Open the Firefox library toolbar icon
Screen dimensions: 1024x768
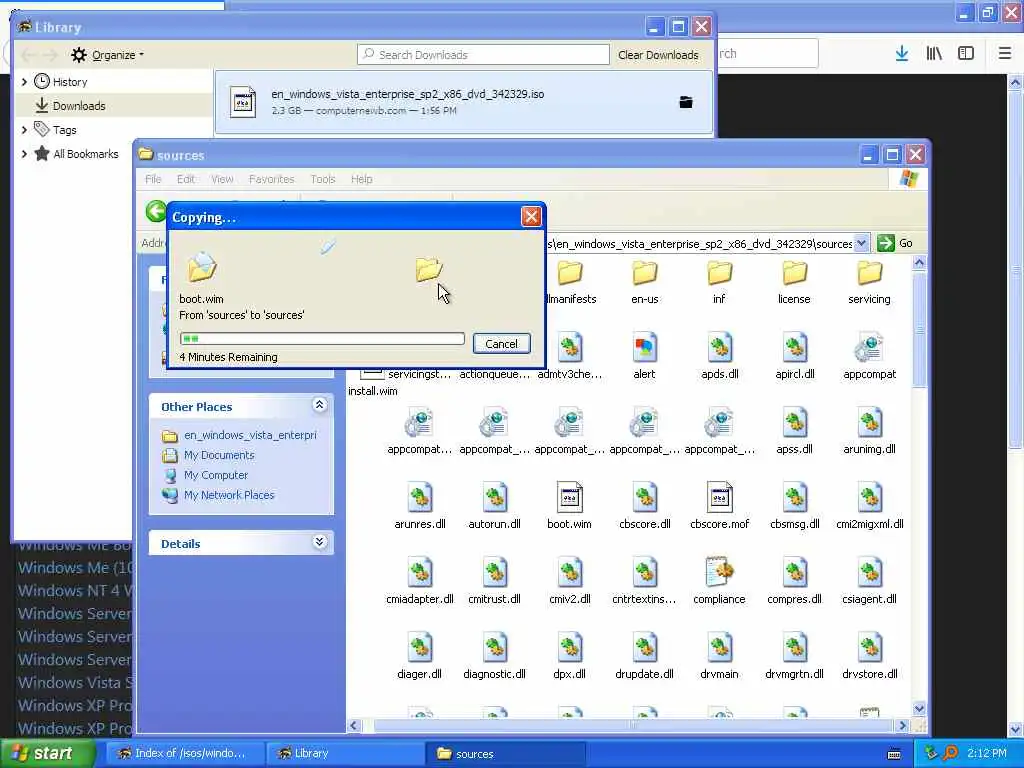coord(934,54)
